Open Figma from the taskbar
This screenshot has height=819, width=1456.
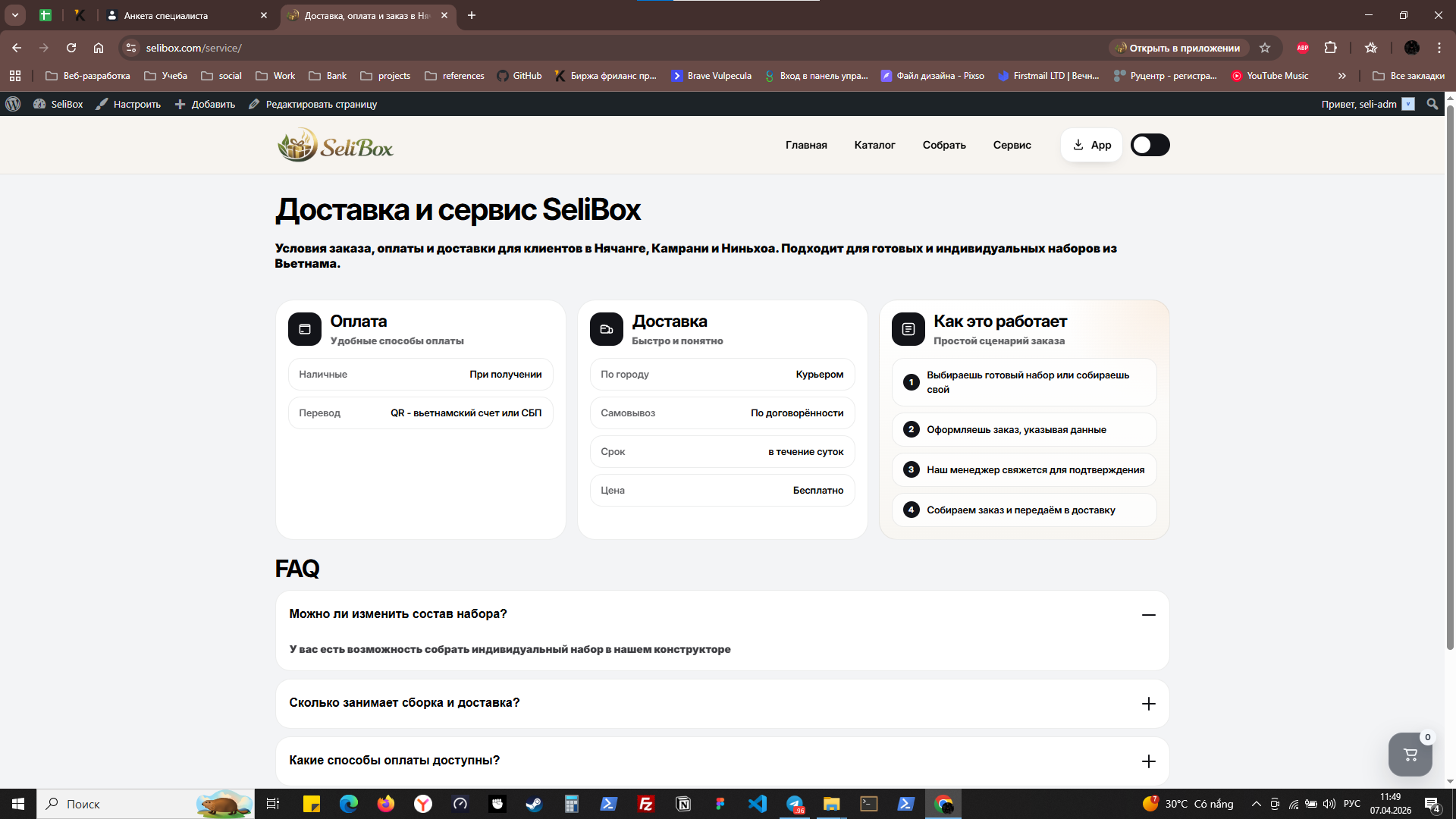(x=720, y=804)
